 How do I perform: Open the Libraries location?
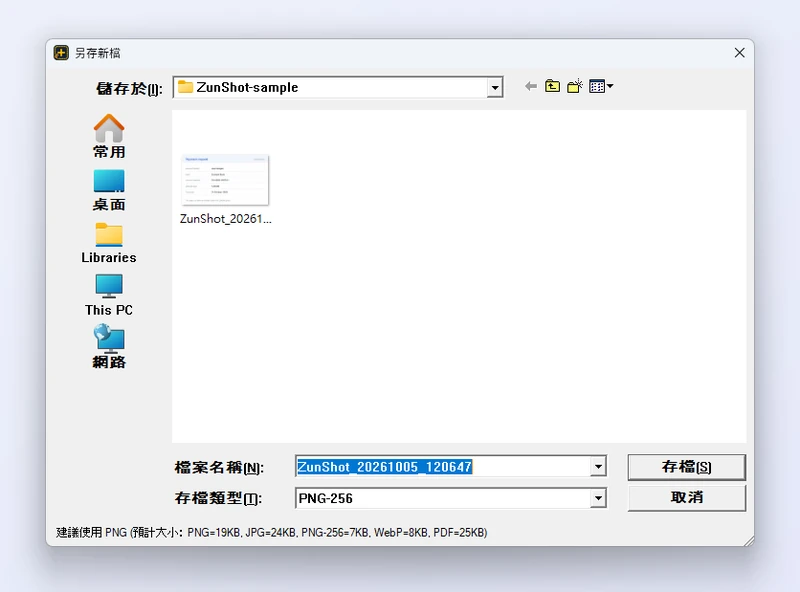point(109,243)
